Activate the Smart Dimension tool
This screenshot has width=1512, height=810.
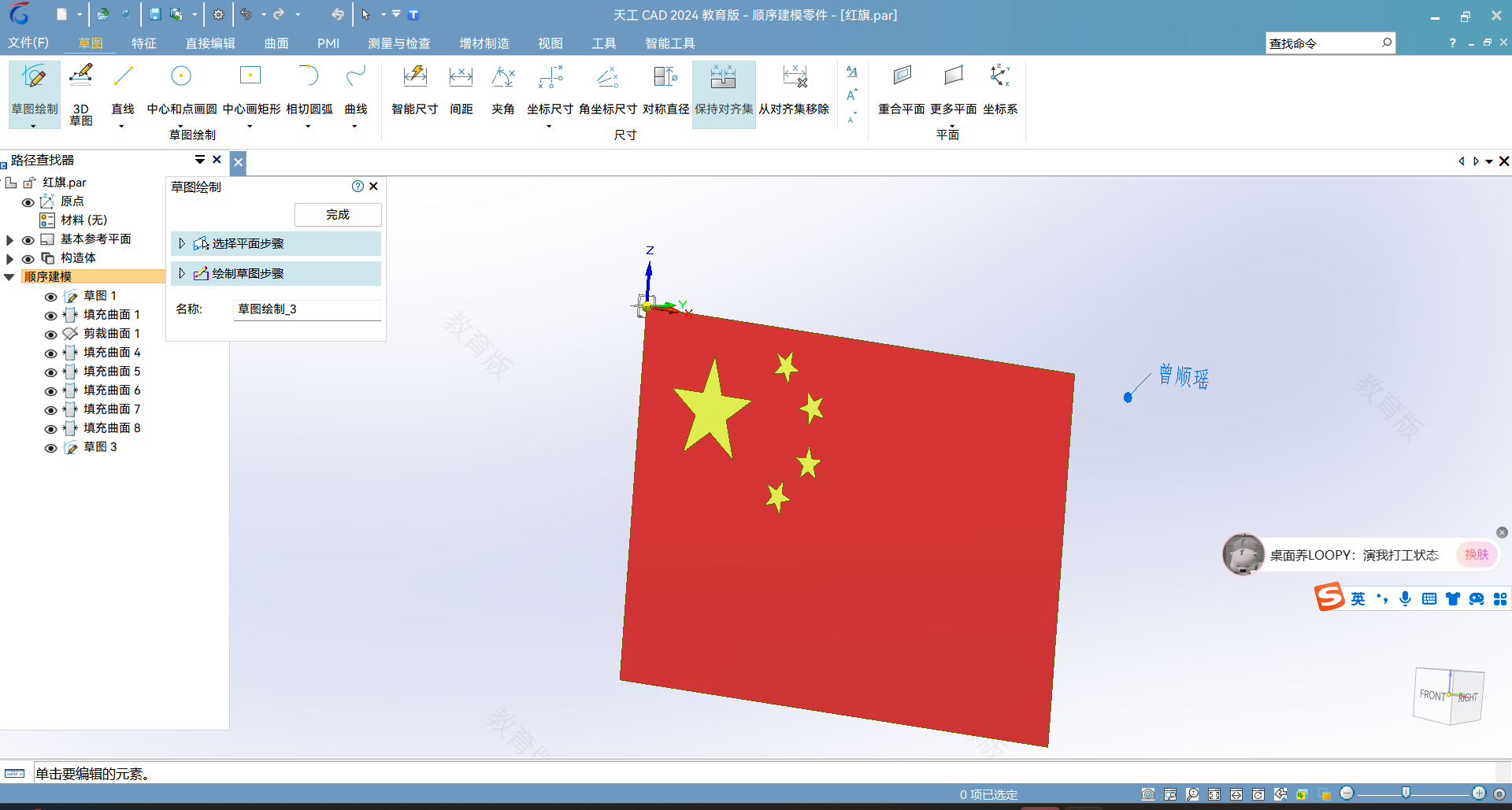click(x=415, y=89)
